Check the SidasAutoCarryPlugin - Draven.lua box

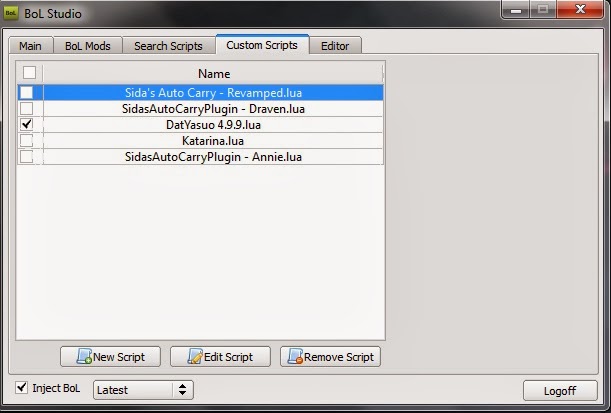click(x=26, y=108)
